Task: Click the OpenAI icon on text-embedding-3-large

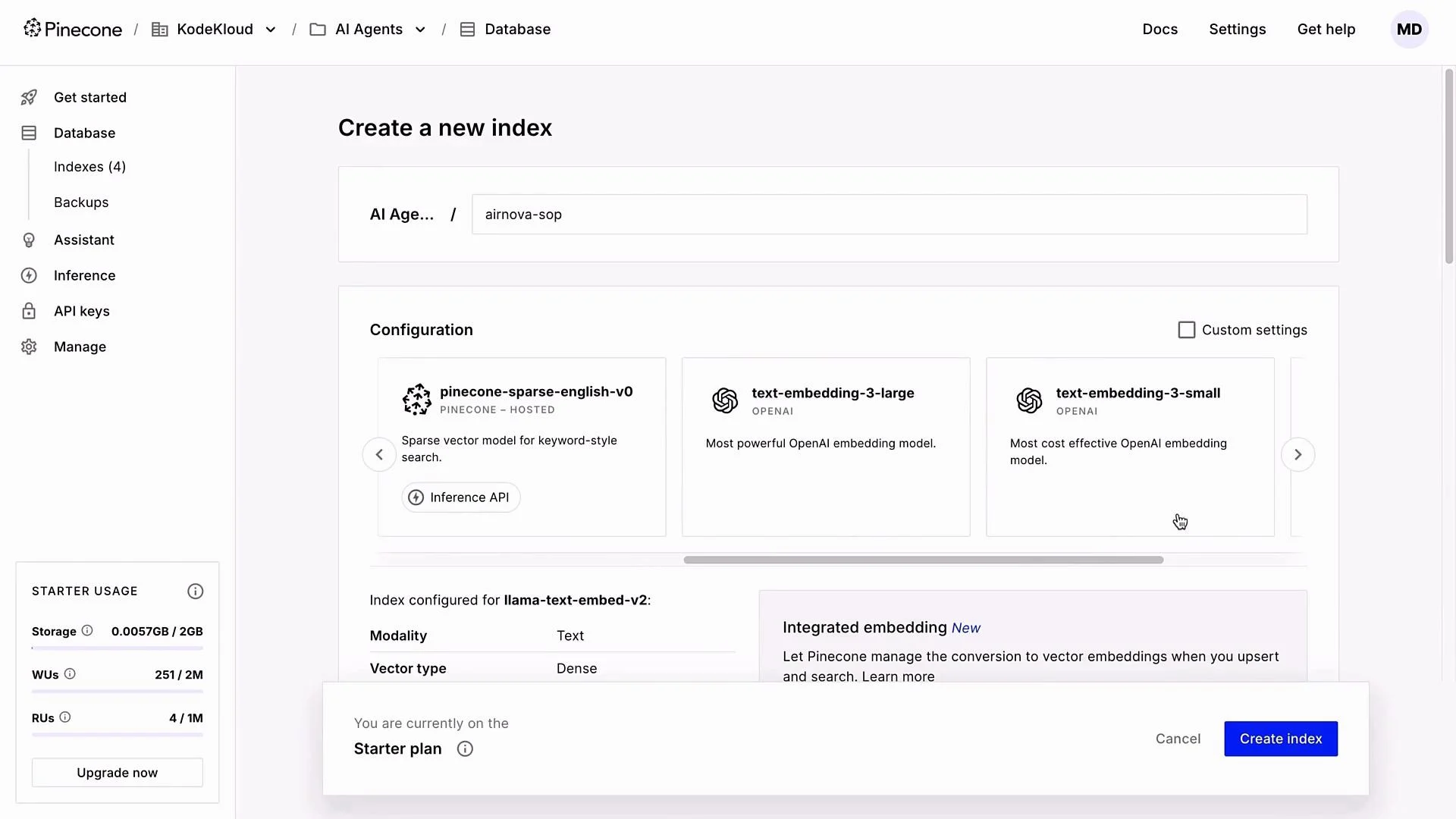Action: coord(725,400)
